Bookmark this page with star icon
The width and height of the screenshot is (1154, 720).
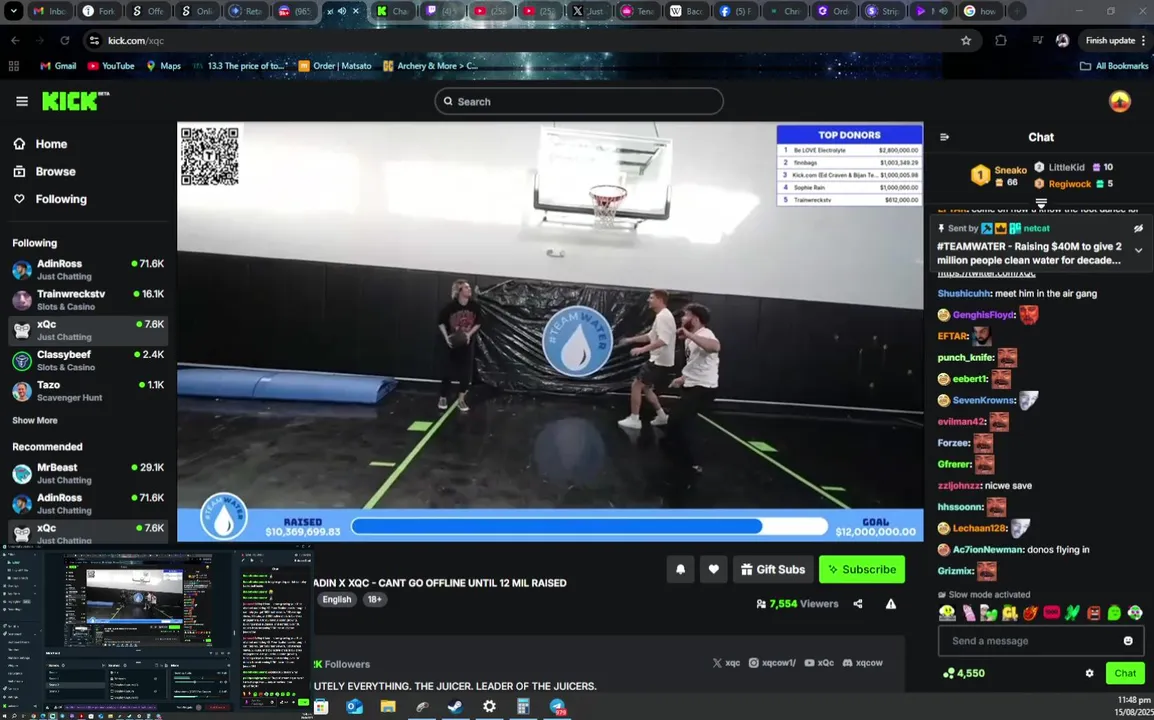(966, 40)
